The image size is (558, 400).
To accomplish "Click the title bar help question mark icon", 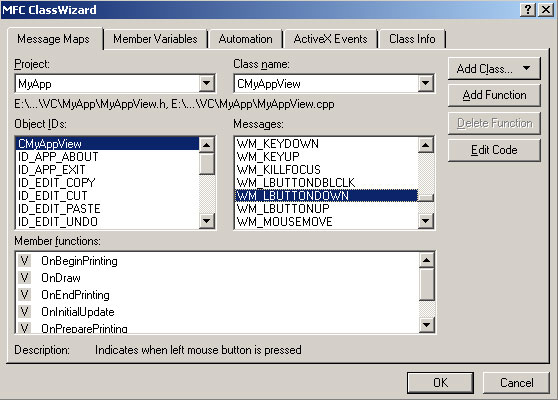I will click(x=528, y=10).
